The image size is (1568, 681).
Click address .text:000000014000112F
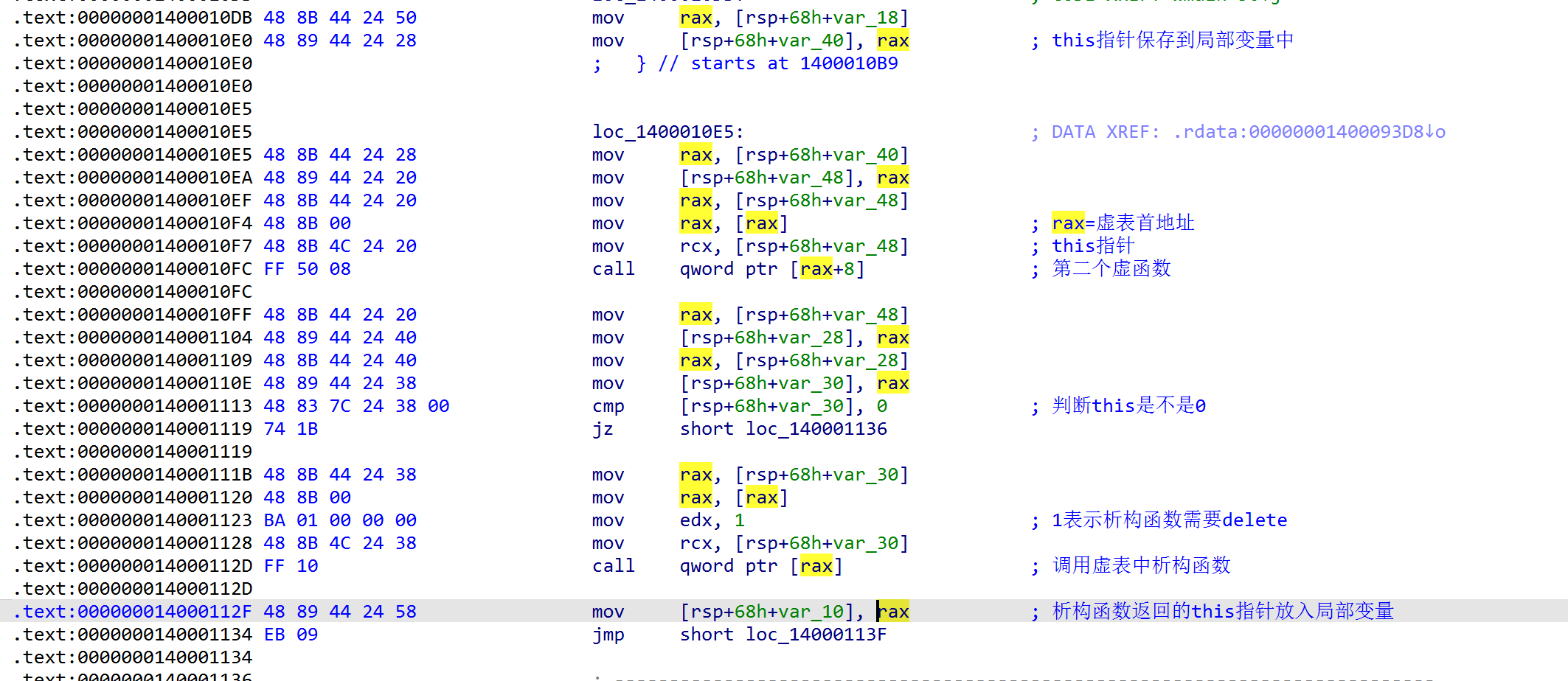point(133,611)
